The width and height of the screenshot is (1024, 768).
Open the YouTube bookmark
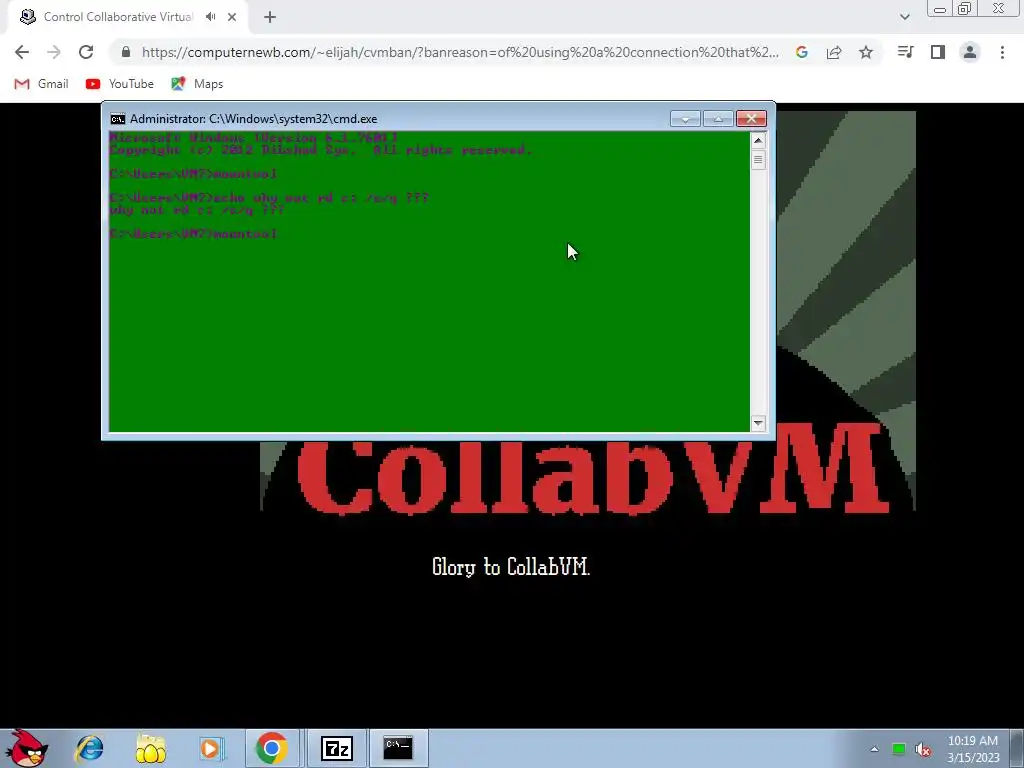120,84
